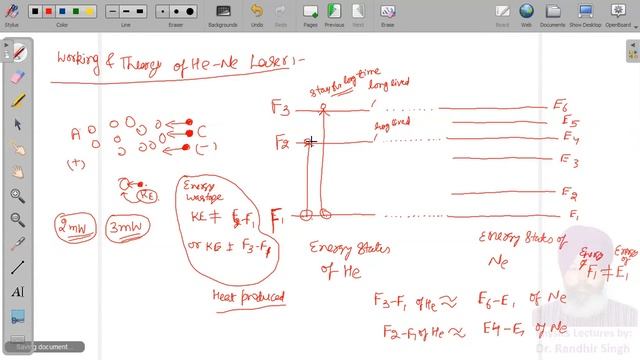
Task: Add a new page with Pages
Action: click(310, 15)
